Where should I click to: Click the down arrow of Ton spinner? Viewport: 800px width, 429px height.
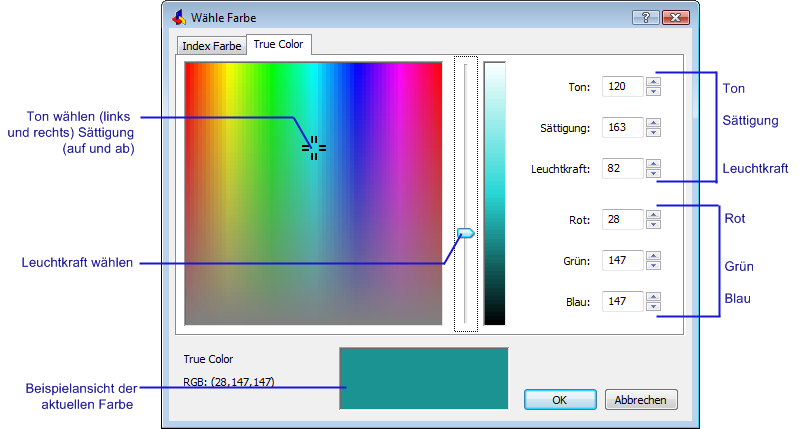tap(653, 92)
